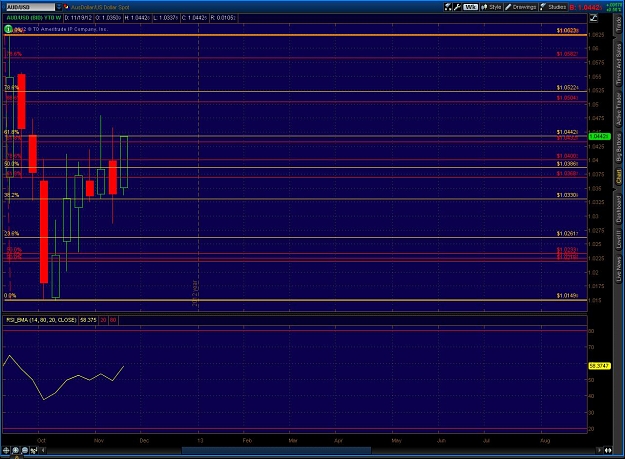Open the Times And Sales sidebar tab
The height and width of the screenshot is (459, 625).
(x=618, y=65)
